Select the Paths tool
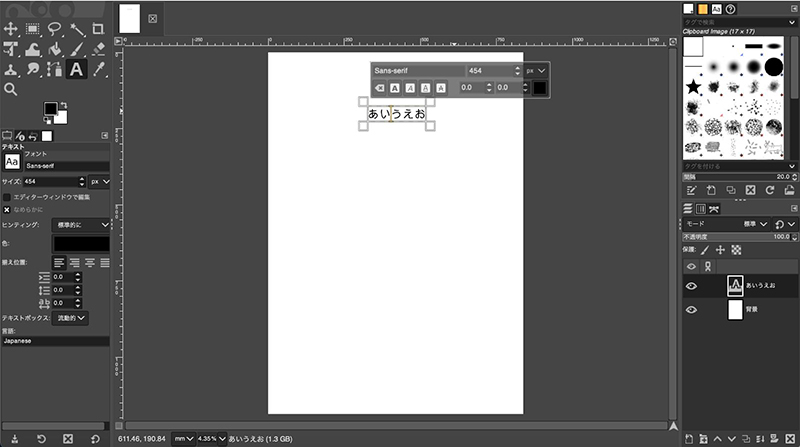Image resolution: width=800 pixels, height=447 pixels. click(x=55, y=69)
